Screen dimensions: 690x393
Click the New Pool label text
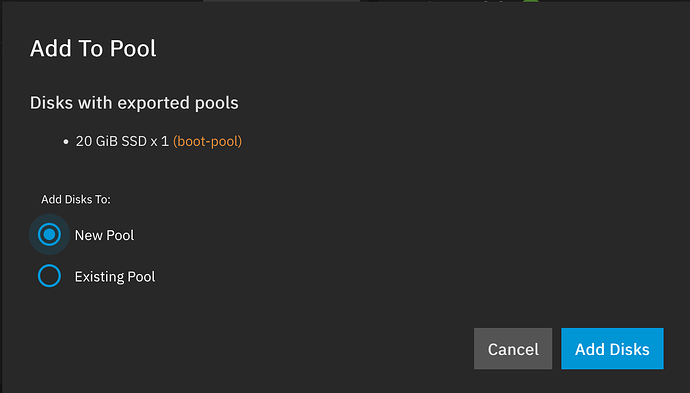coord(104,235)
